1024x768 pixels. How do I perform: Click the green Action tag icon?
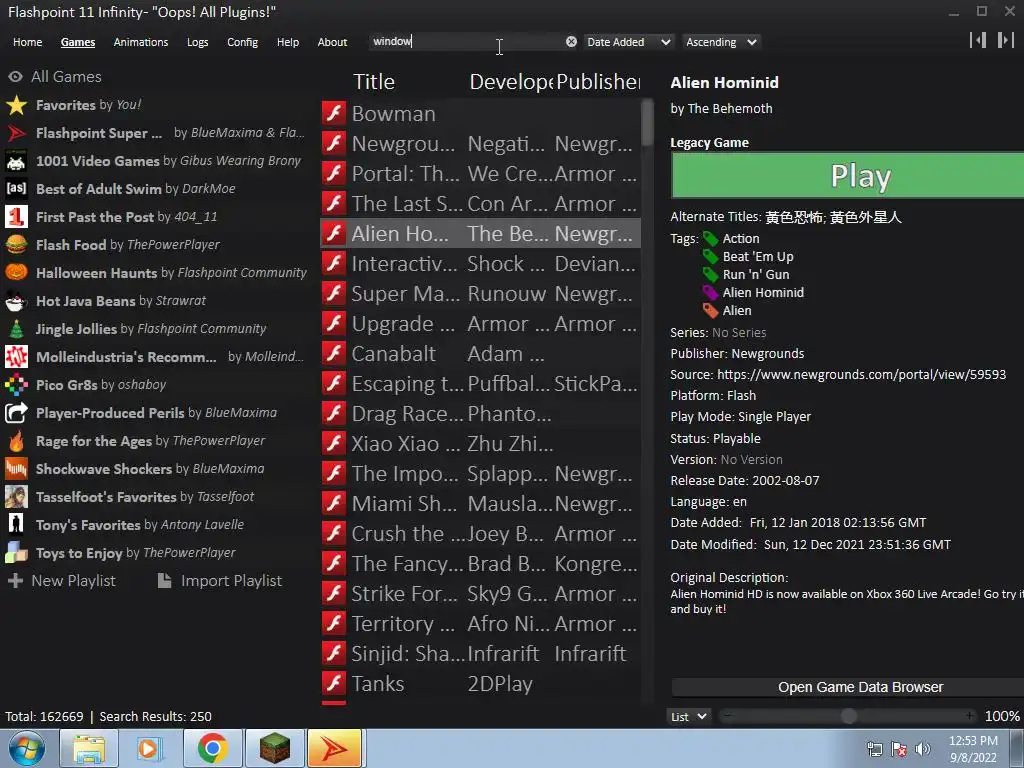coord(711,239)
